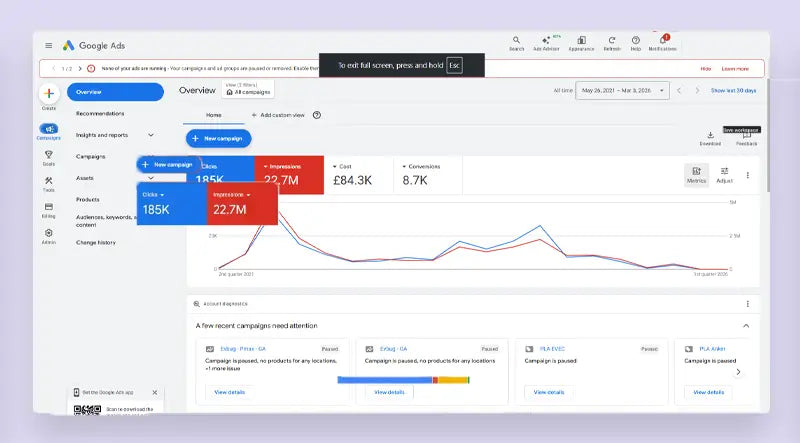Go to next alert in banner
This screenshot has height=443, width=800.
(x=80, y=68)
